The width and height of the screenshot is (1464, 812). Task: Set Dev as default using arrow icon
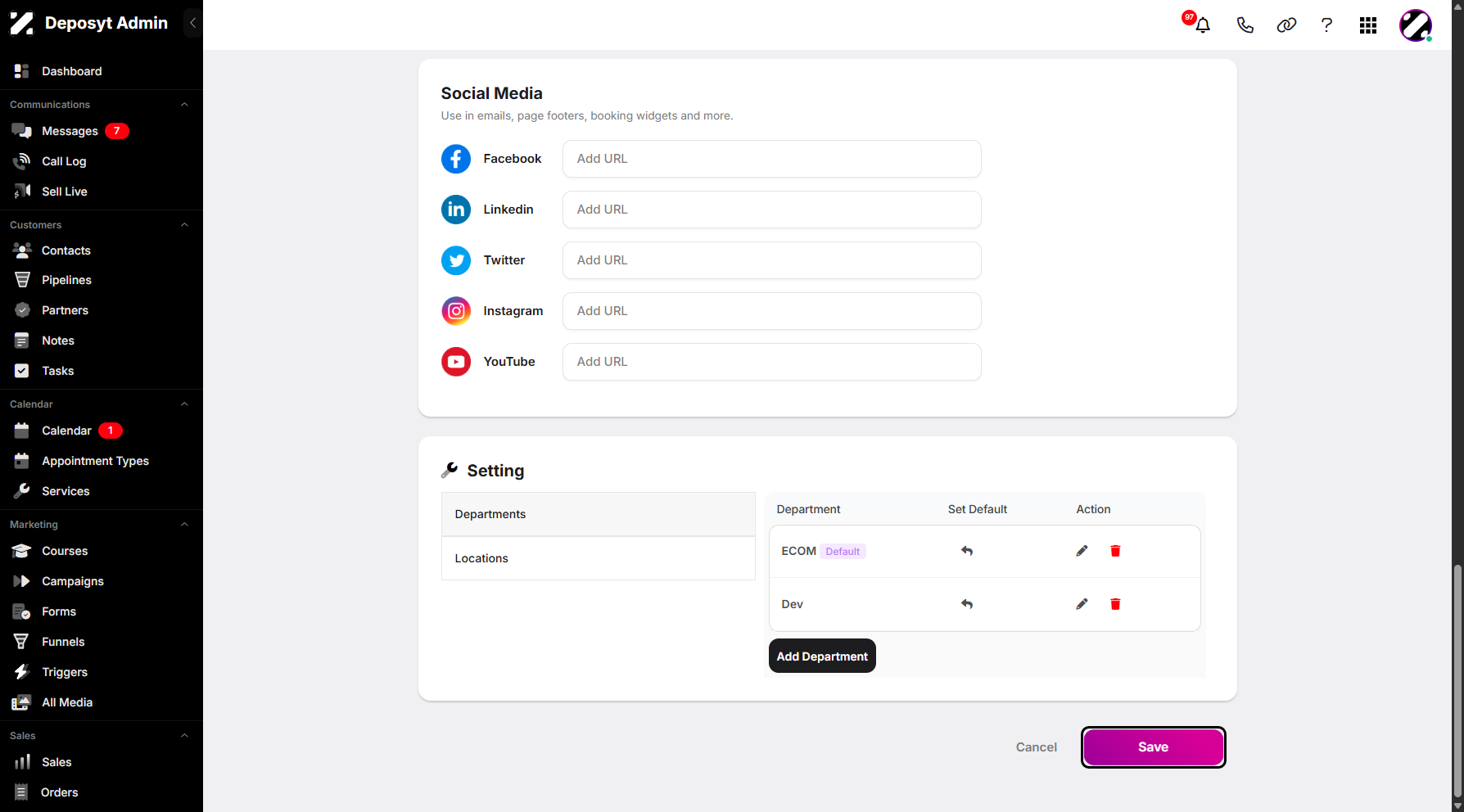pyautogui.click(x=967, y=604)
